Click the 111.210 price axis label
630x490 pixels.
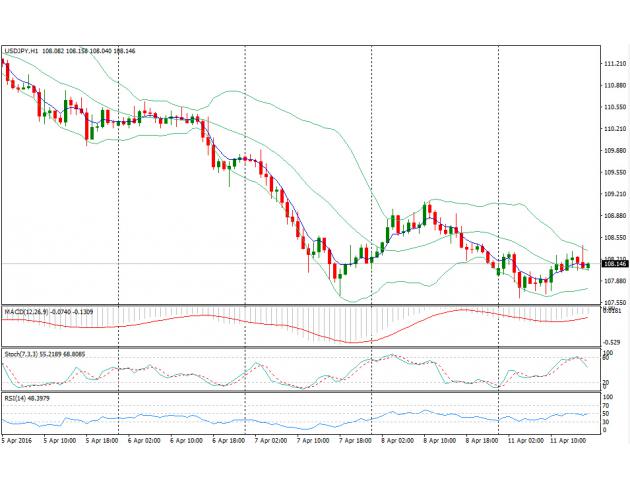[614, 63]
